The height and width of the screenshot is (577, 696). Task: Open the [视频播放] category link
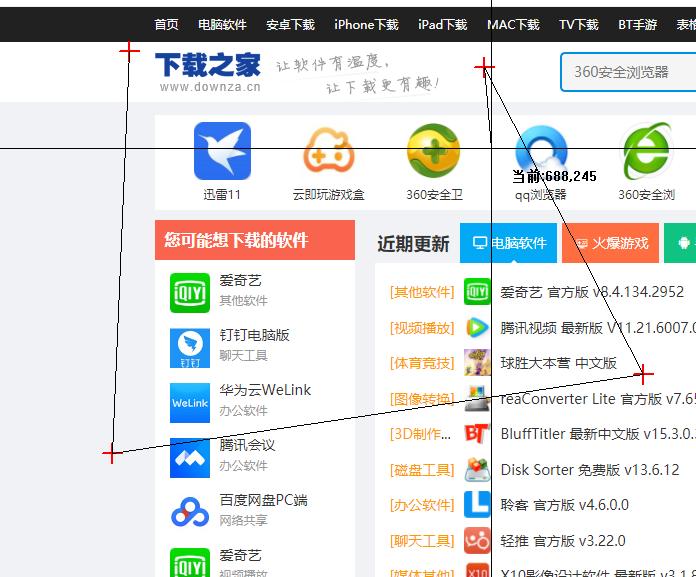(422, 328)
